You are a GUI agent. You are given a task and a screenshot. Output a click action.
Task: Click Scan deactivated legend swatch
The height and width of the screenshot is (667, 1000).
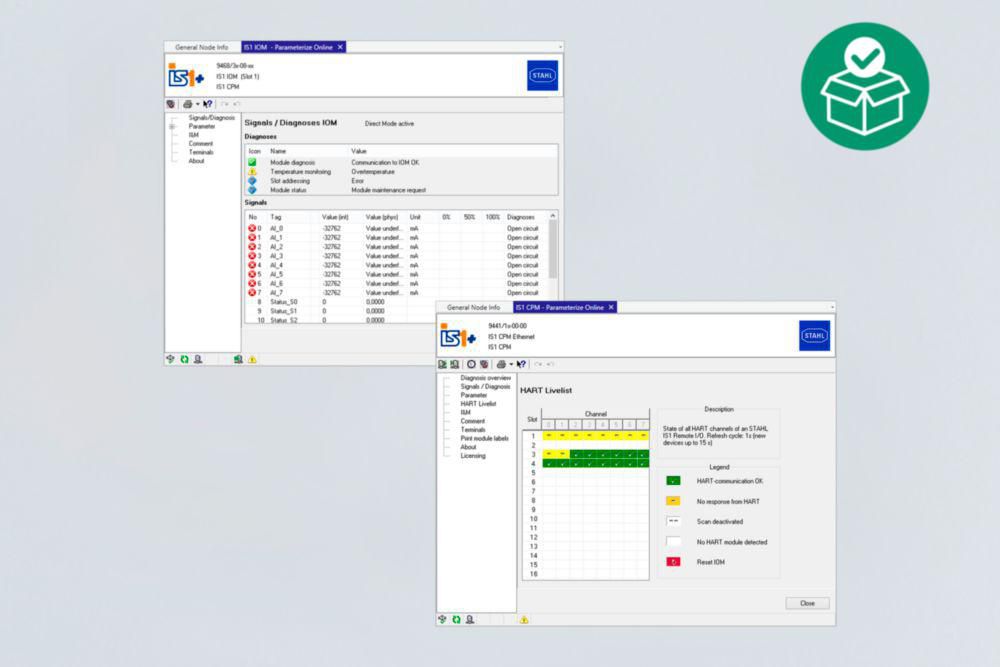coord(673,522)
